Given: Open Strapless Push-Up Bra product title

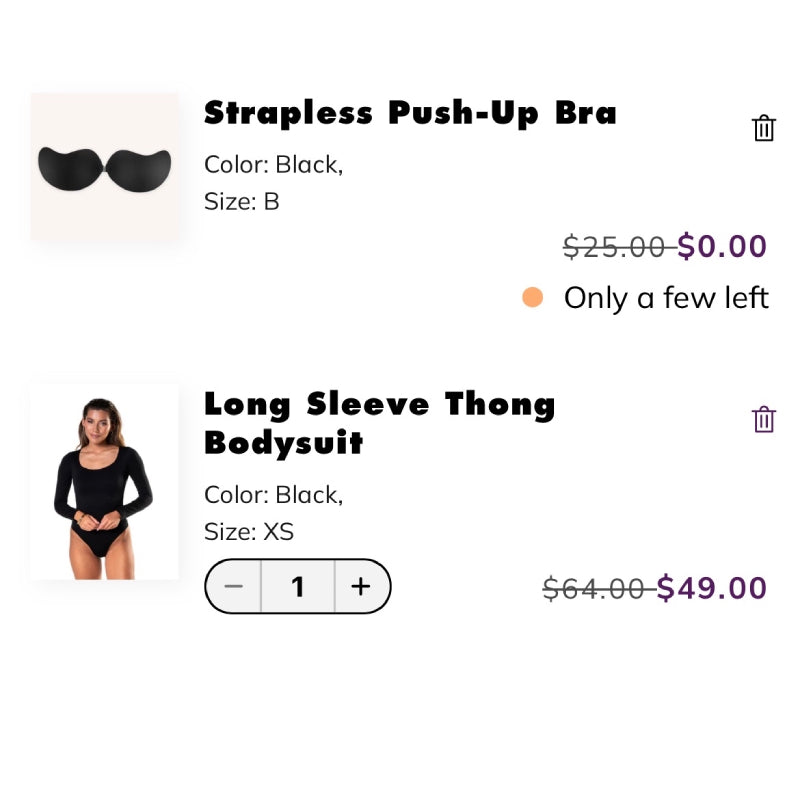Looking at the screenshot, I should [x=410, y=113].
